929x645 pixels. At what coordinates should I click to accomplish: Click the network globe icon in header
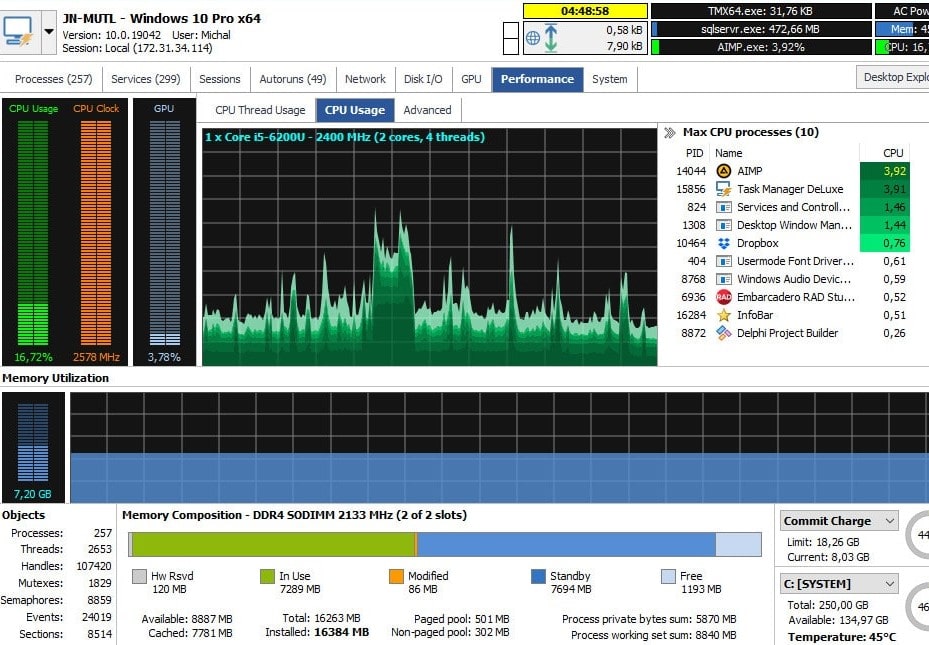(533, 38)
